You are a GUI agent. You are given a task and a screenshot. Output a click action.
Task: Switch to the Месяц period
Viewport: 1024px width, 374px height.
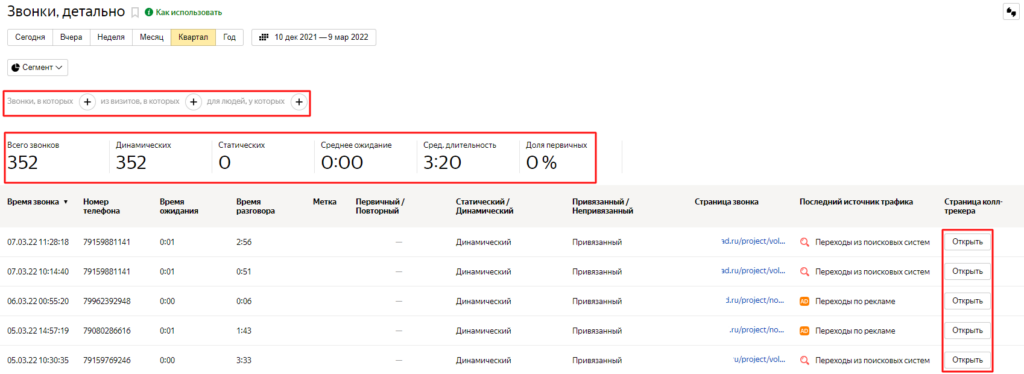pos(152,37)
